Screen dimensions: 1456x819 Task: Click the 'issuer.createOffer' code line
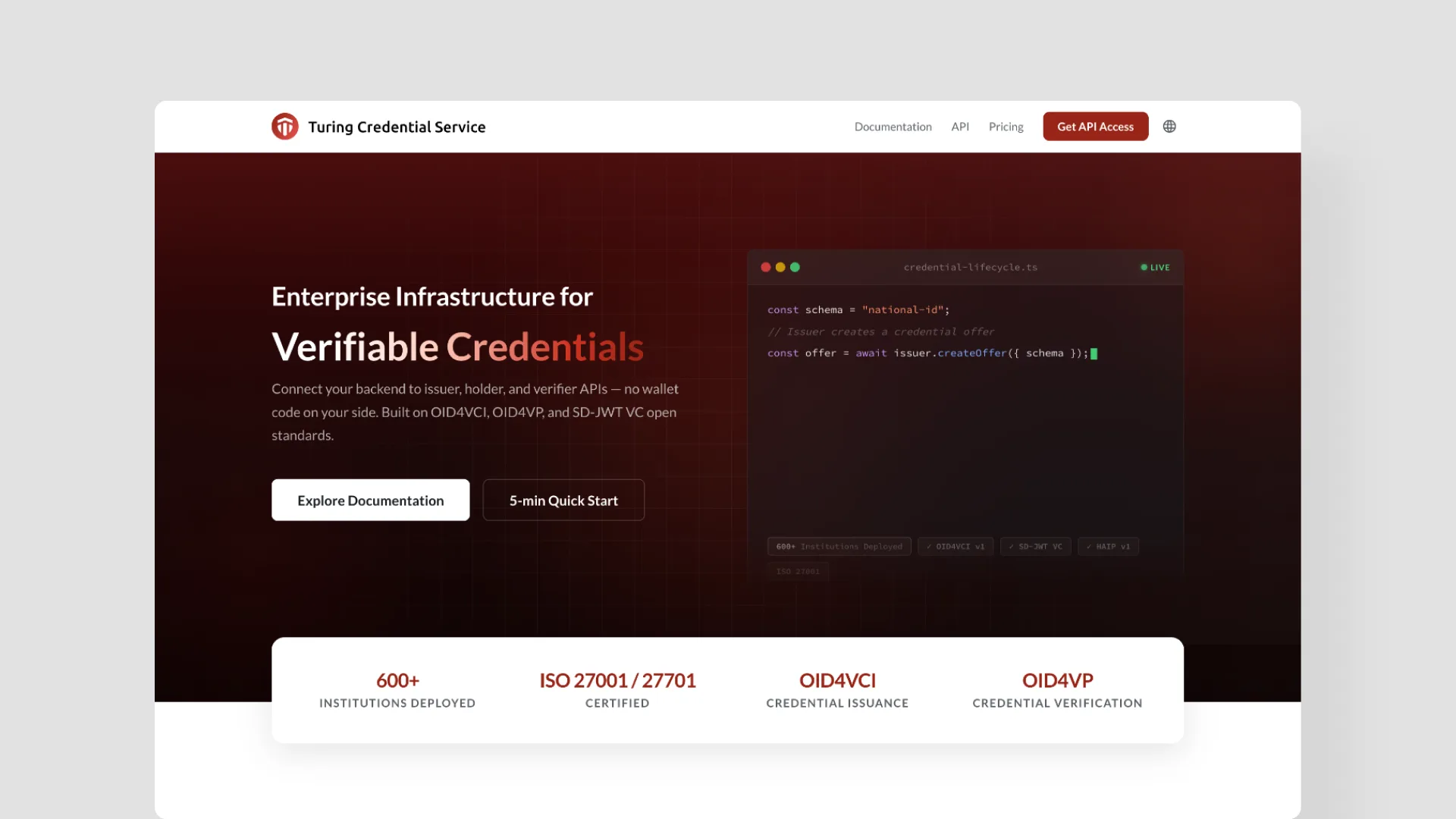coord(931,353)
